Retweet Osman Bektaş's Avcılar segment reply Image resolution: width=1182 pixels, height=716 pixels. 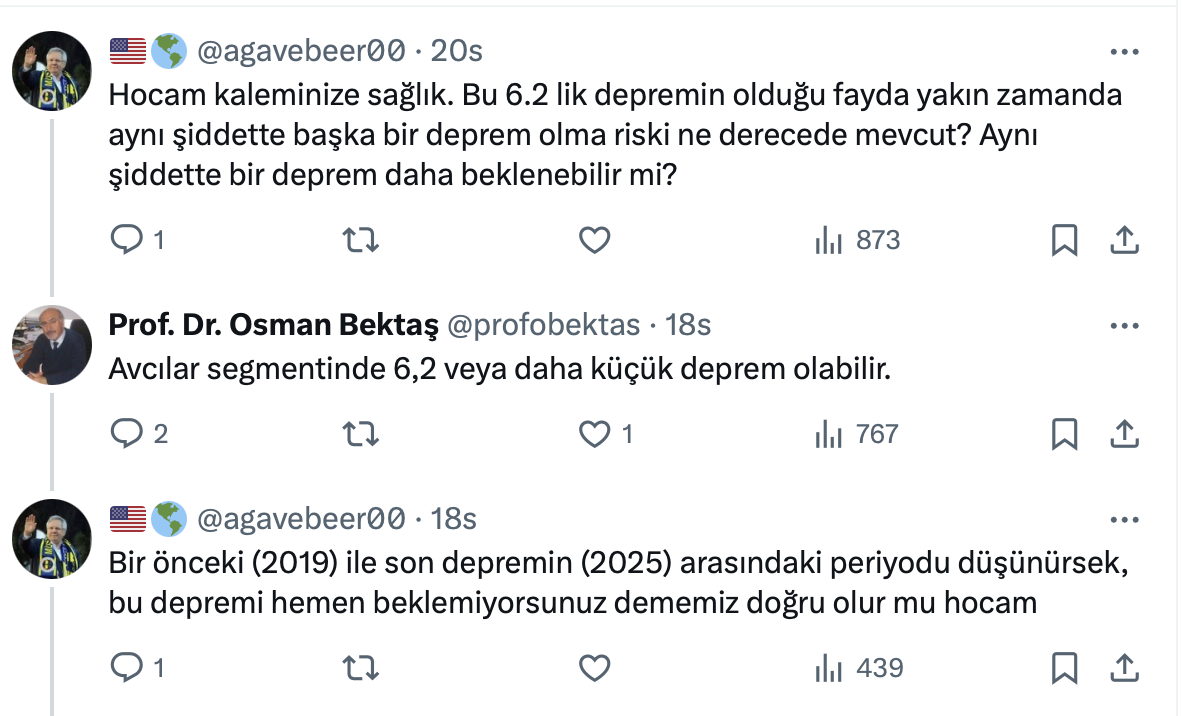coord(360,434)
